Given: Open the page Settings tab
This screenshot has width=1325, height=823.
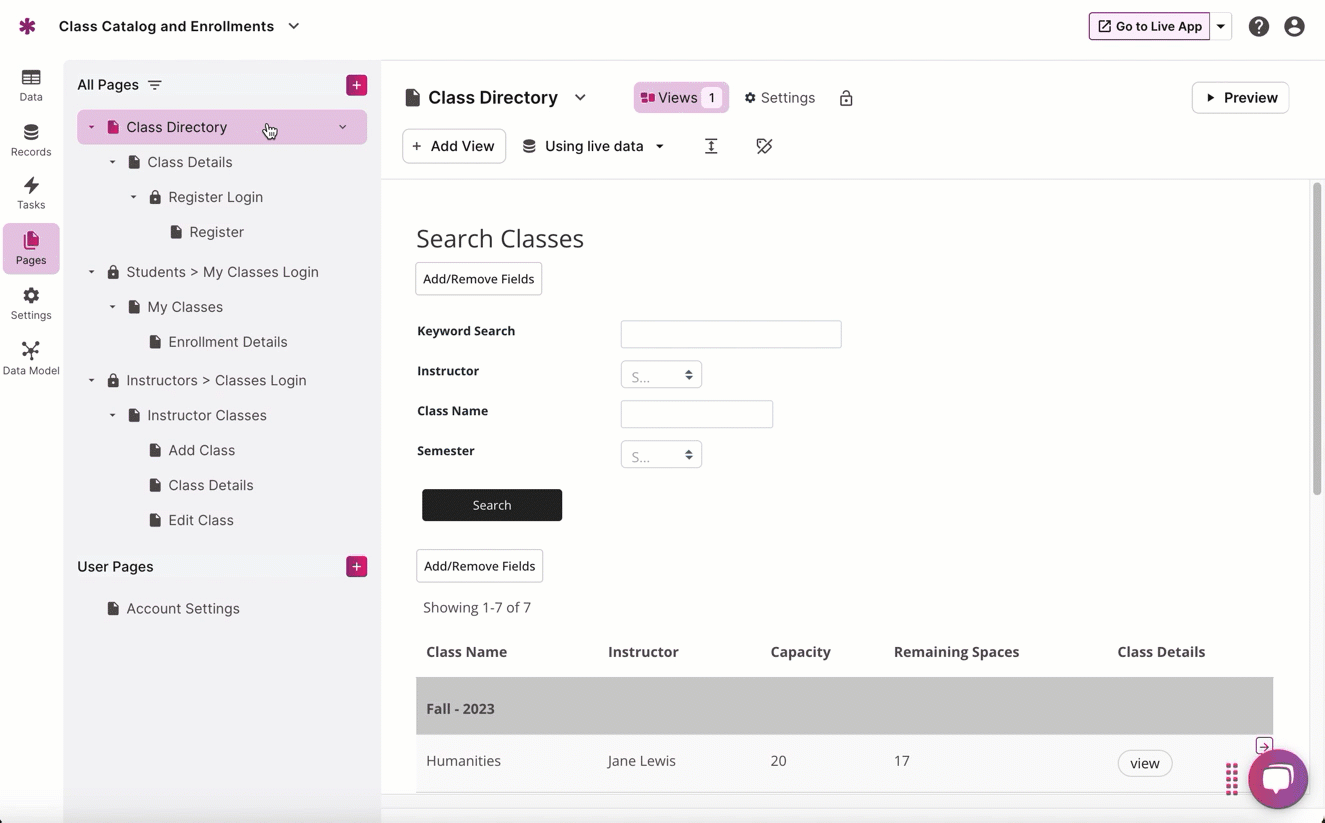Looking at the screenshot, I should pyautogui.click(x=779, y=98).
